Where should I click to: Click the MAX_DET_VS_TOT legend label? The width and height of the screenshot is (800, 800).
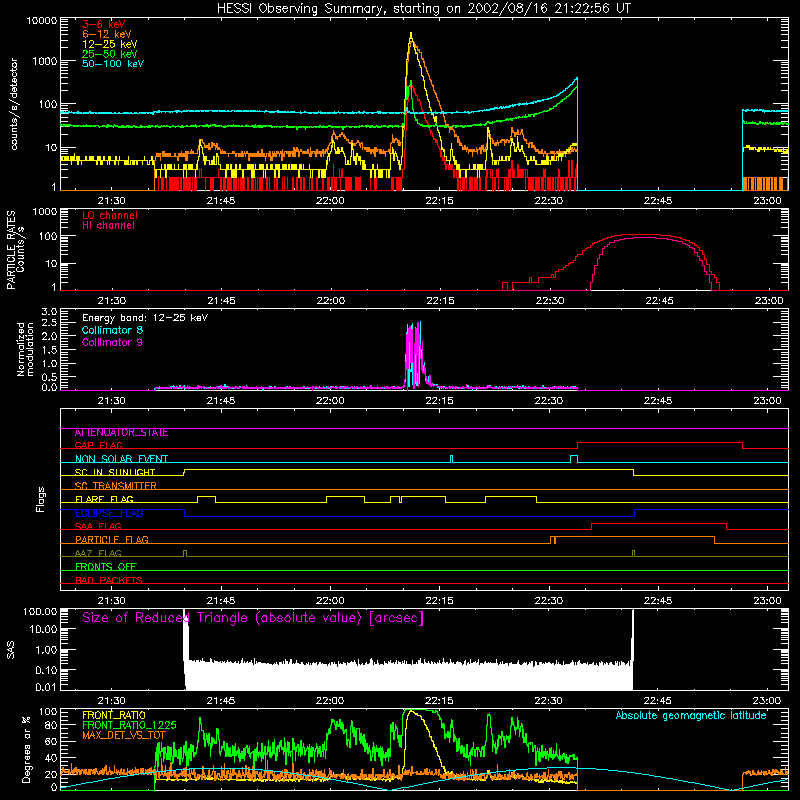coord(123,735)
